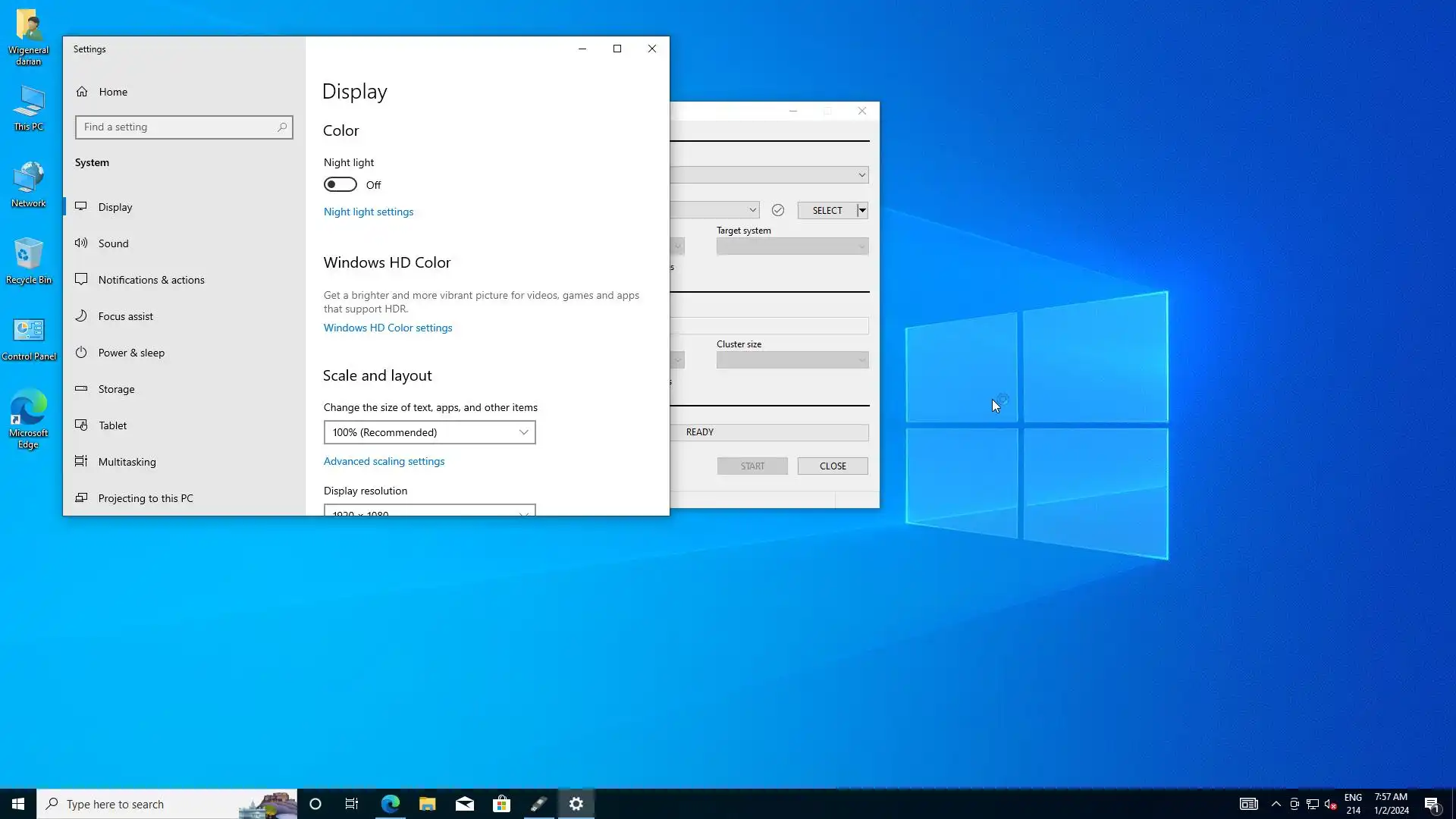
Task: Open Night light settings link
Action: pyautogui.click(x=369, y=212)
